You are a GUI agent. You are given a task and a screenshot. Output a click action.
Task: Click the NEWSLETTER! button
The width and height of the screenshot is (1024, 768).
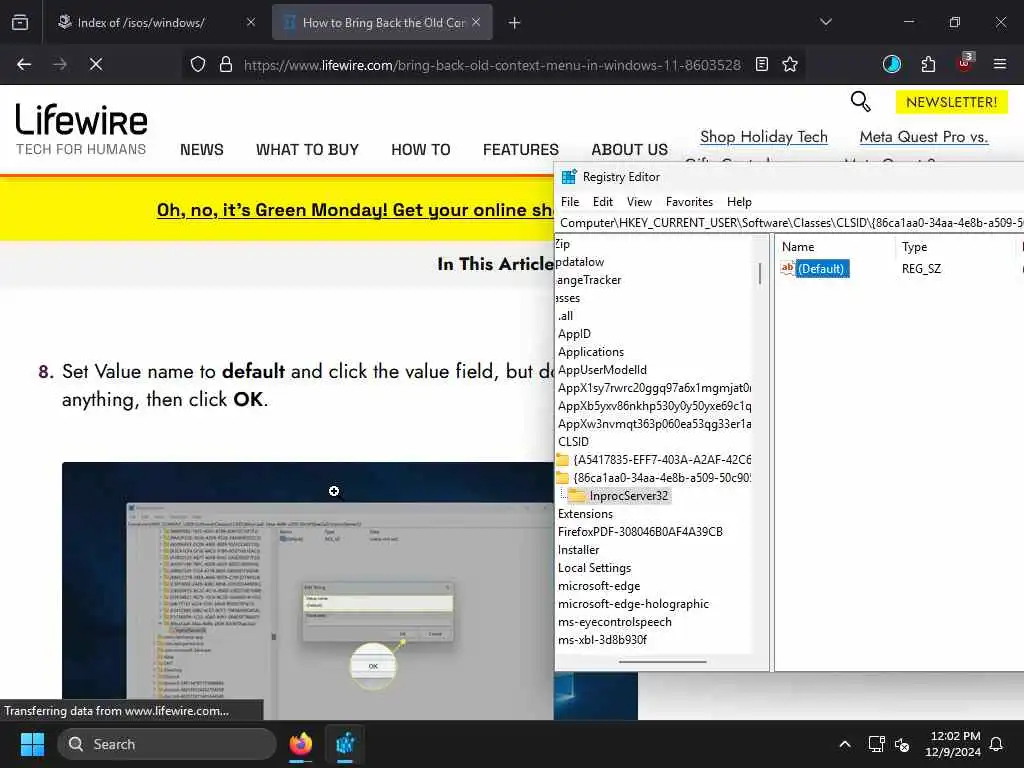pos(952,103)
